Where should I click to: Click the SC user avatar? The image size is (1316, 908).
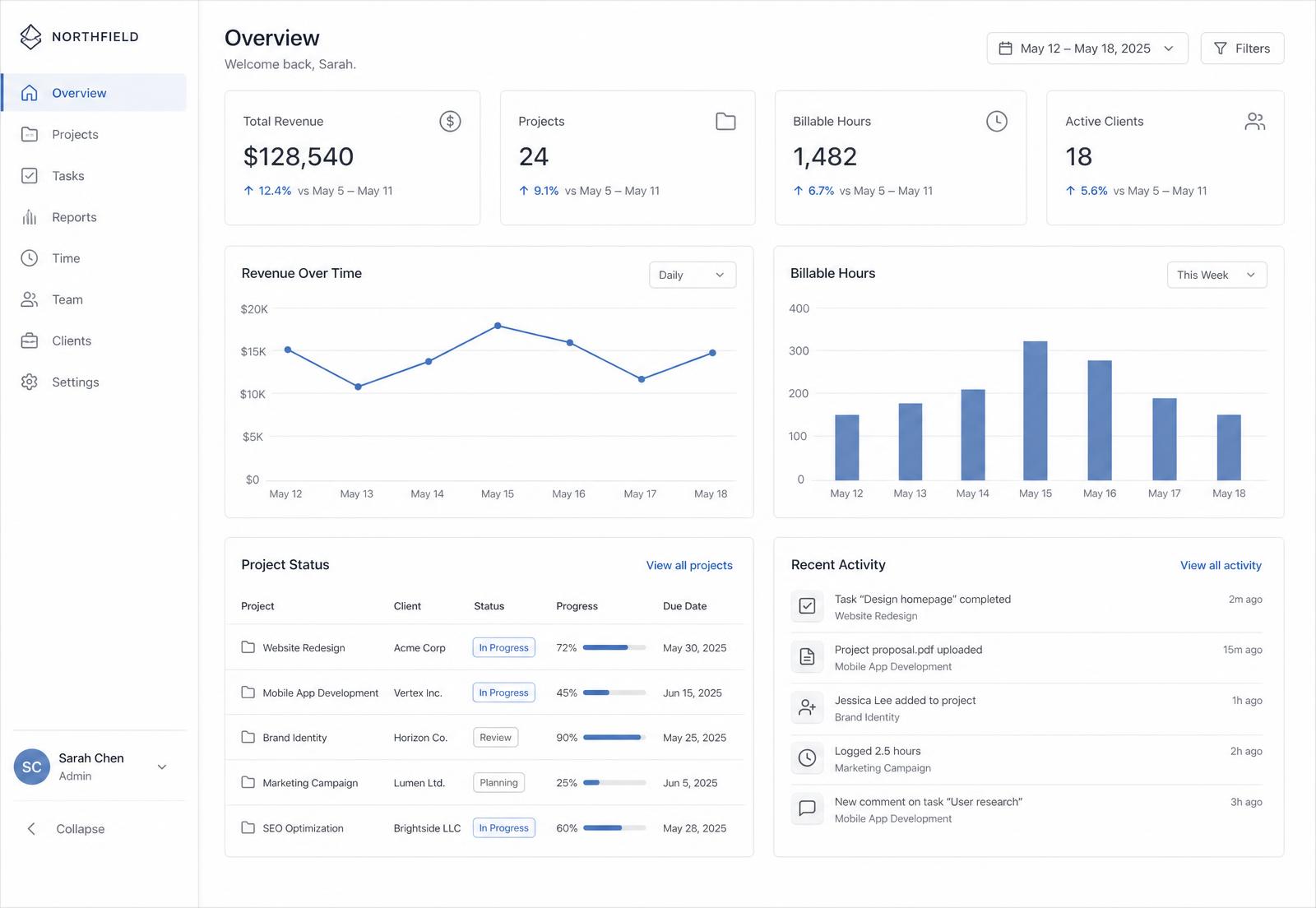(32, 767)
